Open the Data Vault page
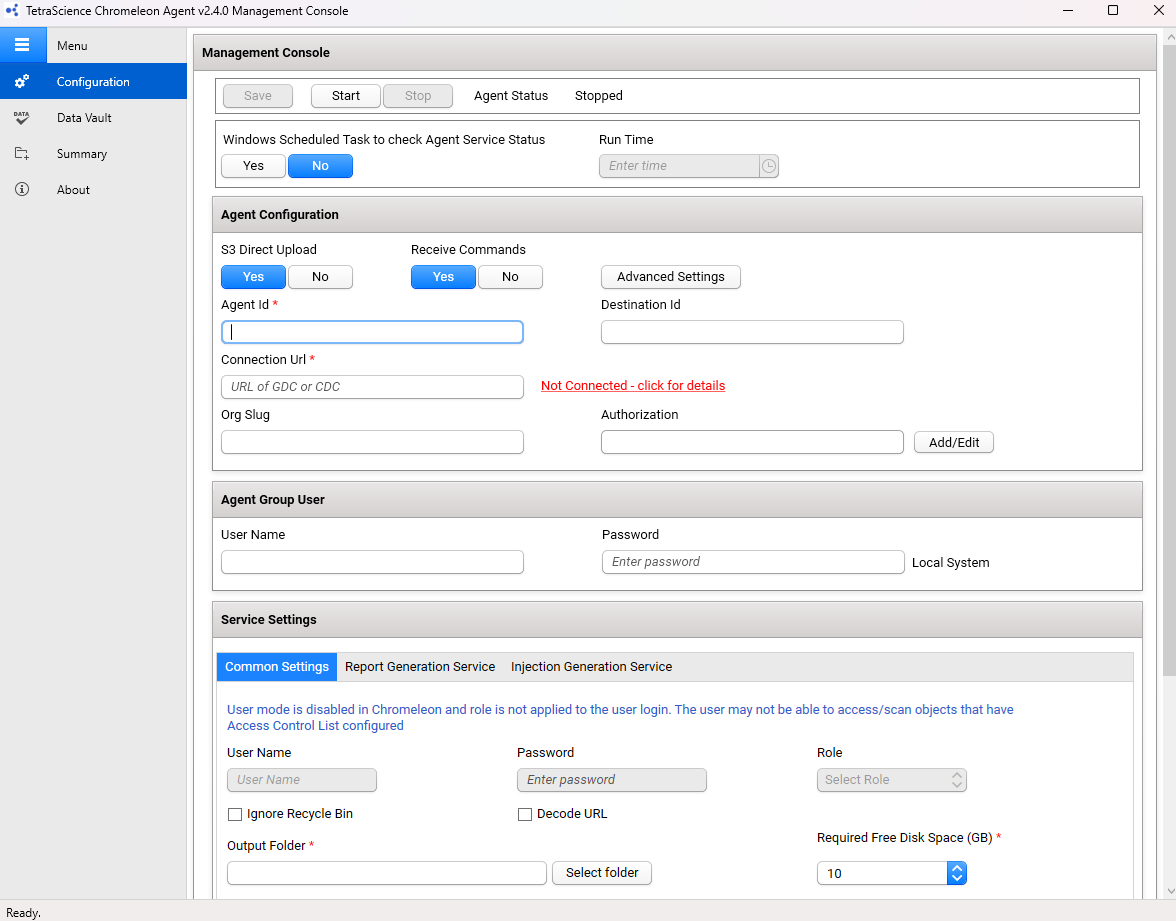 click(93, 118)
